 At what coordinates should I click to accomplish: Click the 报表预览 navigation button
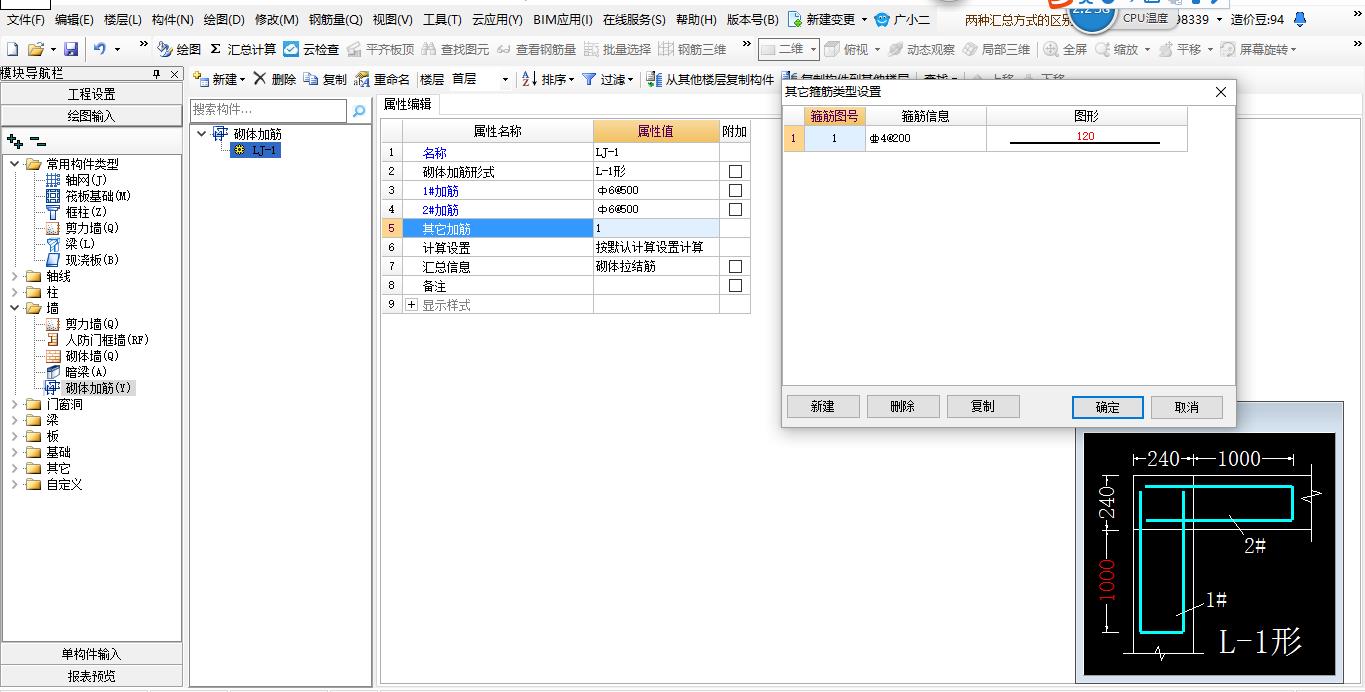[x=92, y=676]
